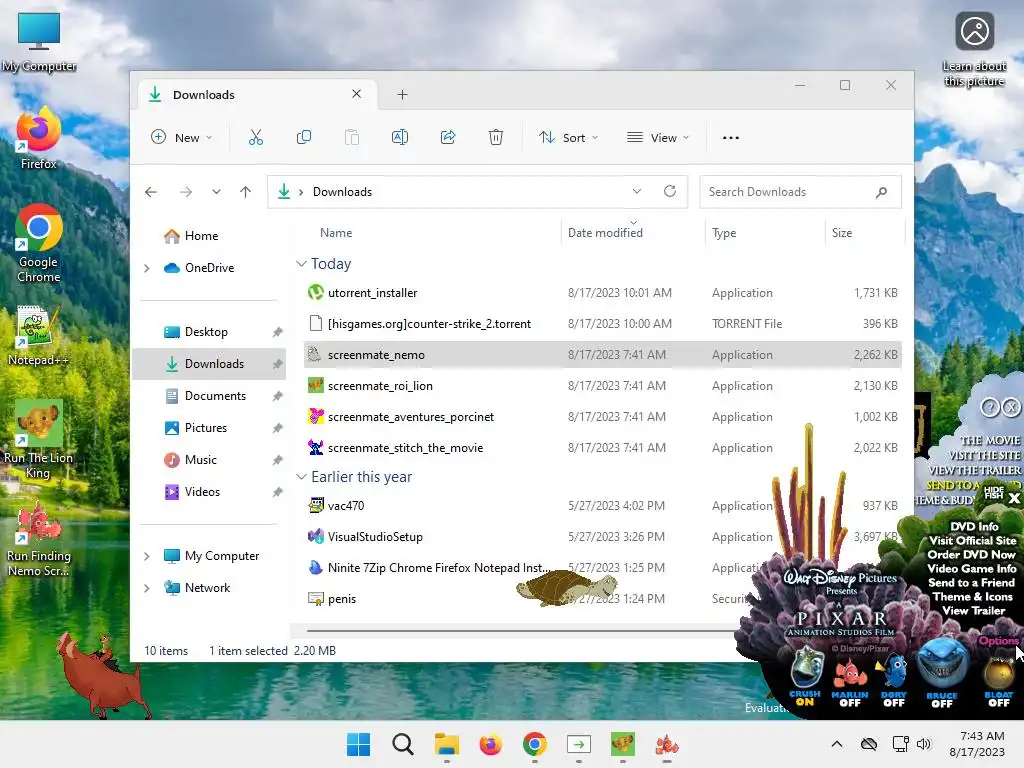Toggle Marlin fish ON/OFF
Viewport: 1024px width, 768px height.
click(x=850, y=682)
